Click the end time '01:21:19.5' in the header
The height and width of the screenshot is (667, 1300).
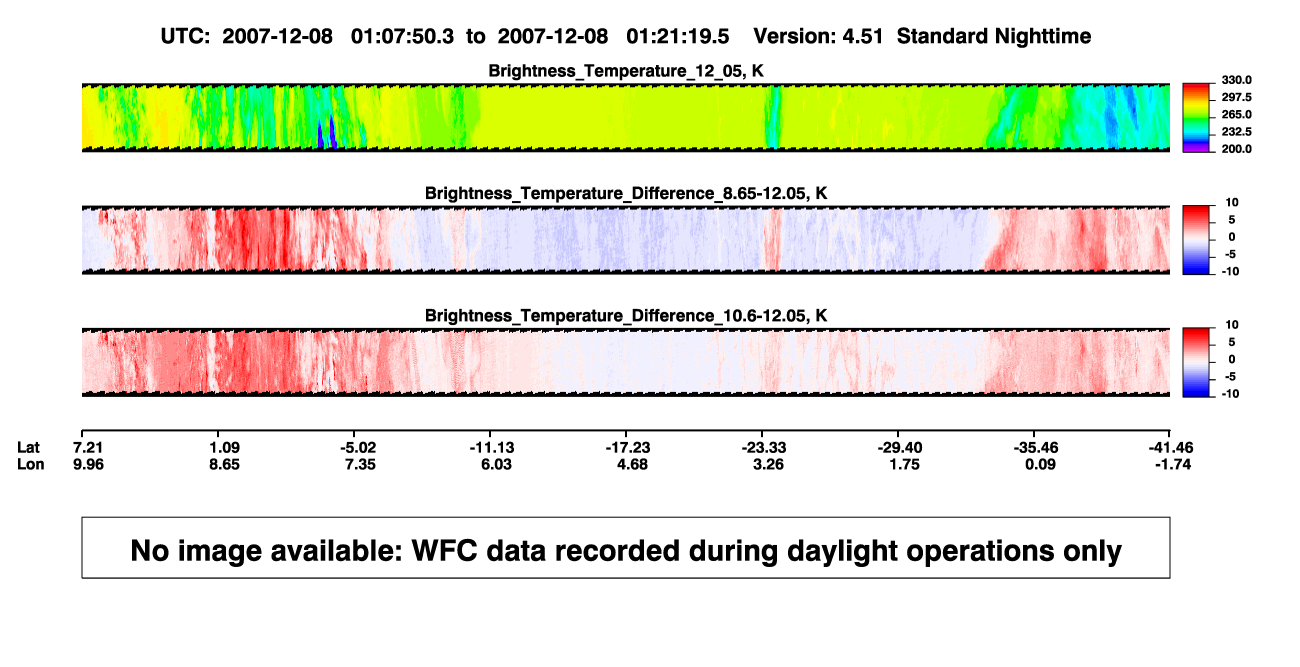tap(677, 36)
